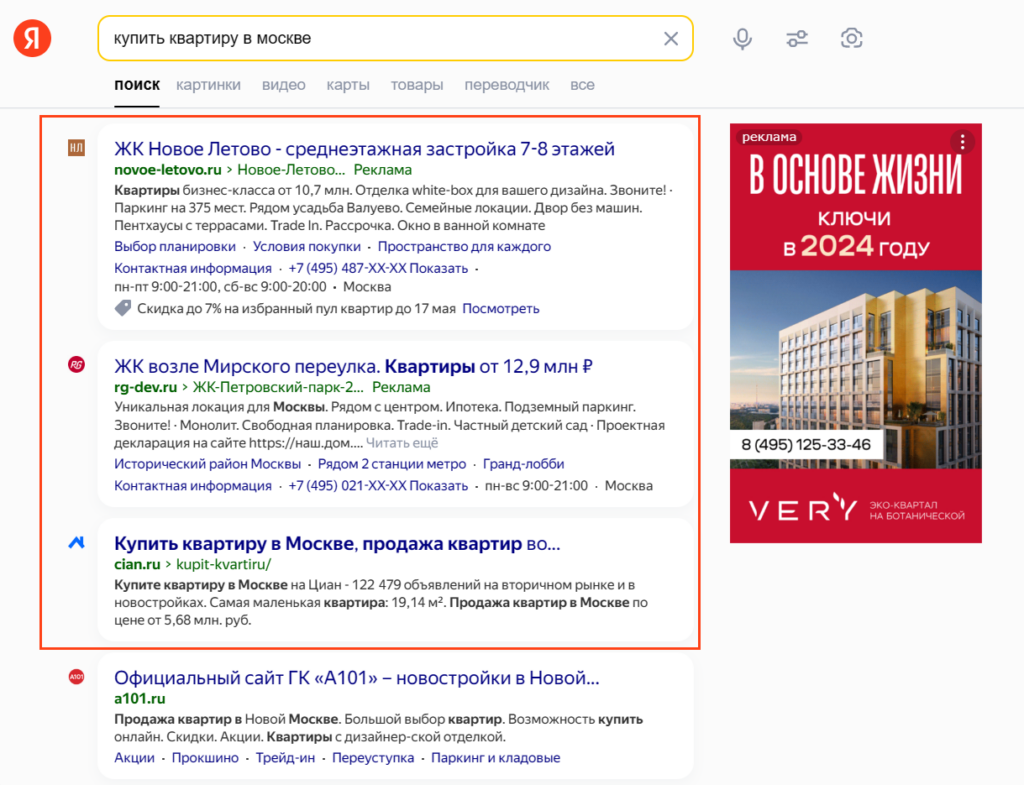The height and width of the screenshot is (785, 1024).
Task: Open search settings sliders icon
Action: [797, 39]
